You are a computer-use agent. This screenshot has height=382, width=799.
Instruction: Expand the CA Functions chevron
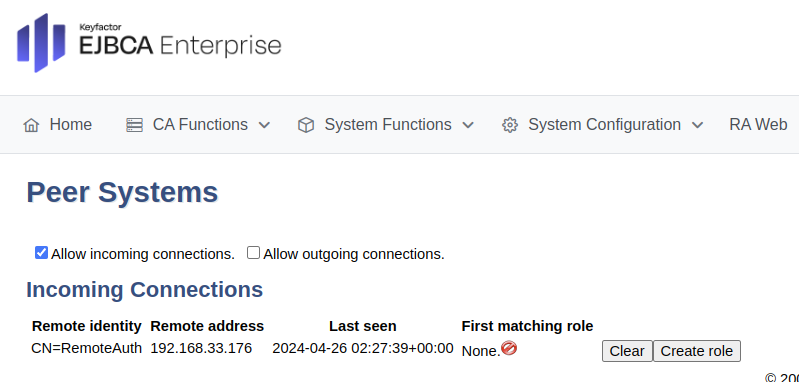[264, 125]
